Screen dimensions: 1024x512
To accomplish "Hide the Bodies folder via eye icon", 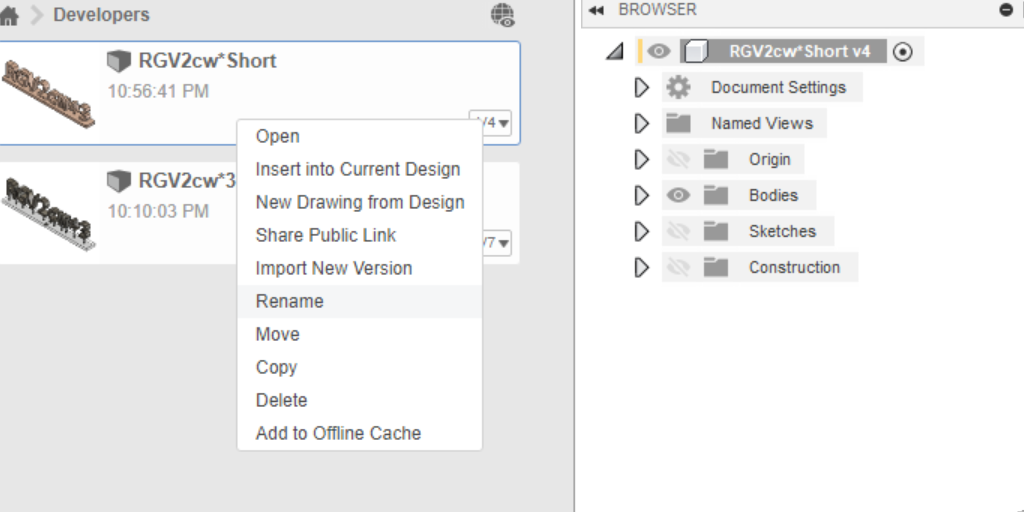I will [679, 196].
